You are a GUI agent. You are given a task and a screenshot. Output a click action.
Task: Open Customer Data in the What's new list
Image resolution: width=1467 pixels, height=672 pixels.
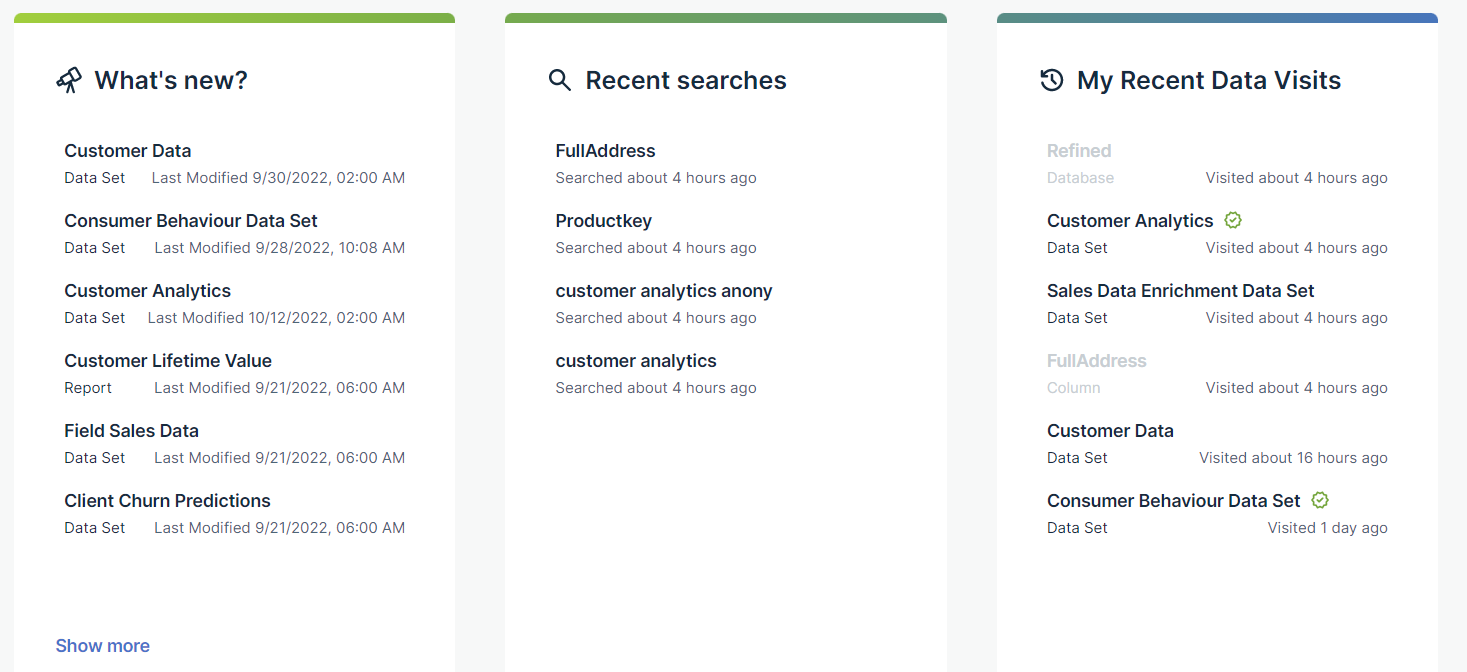127,151
